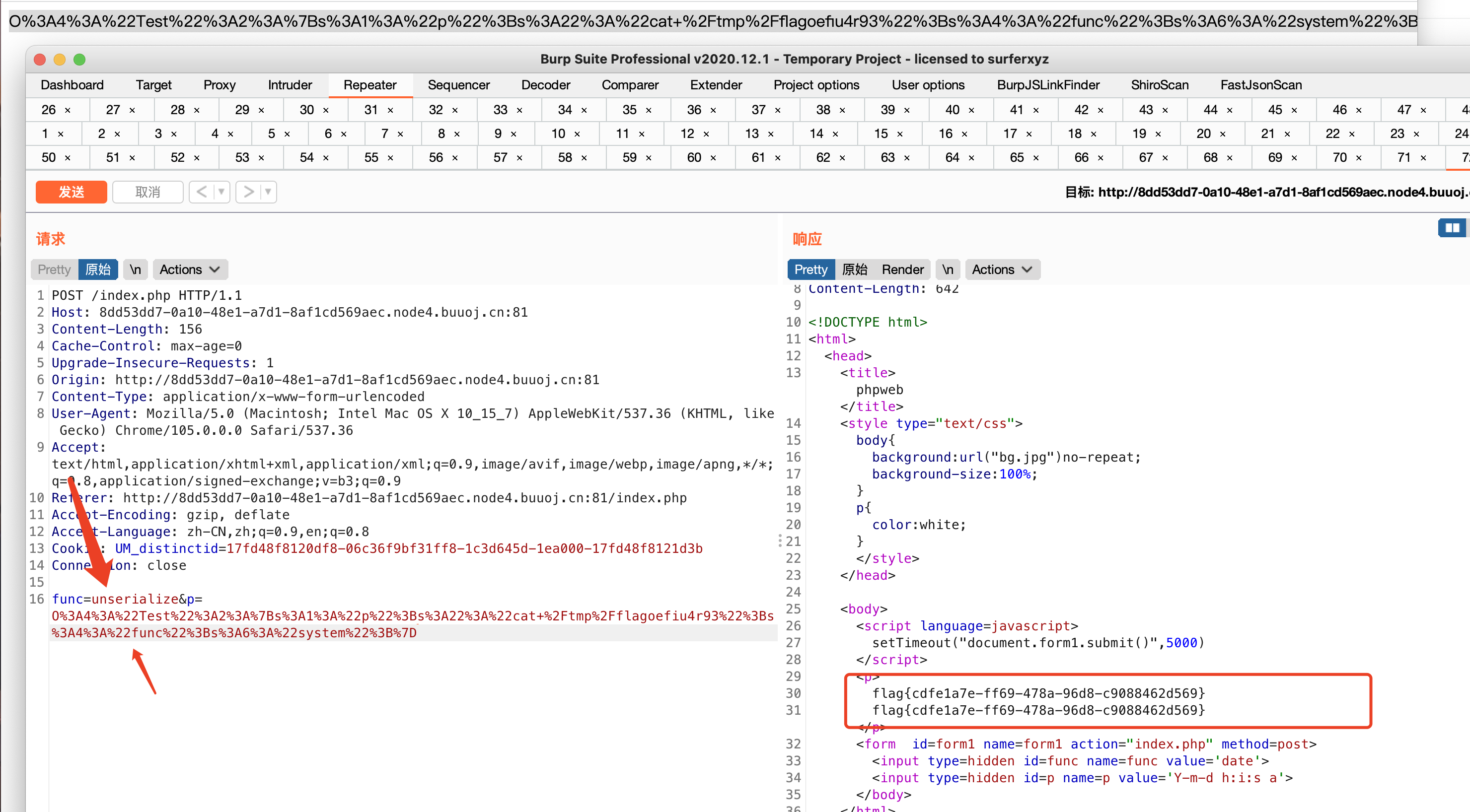
Task: Go to next request with forward arrow
Action: pyautogui.click(x=248, y=192)
